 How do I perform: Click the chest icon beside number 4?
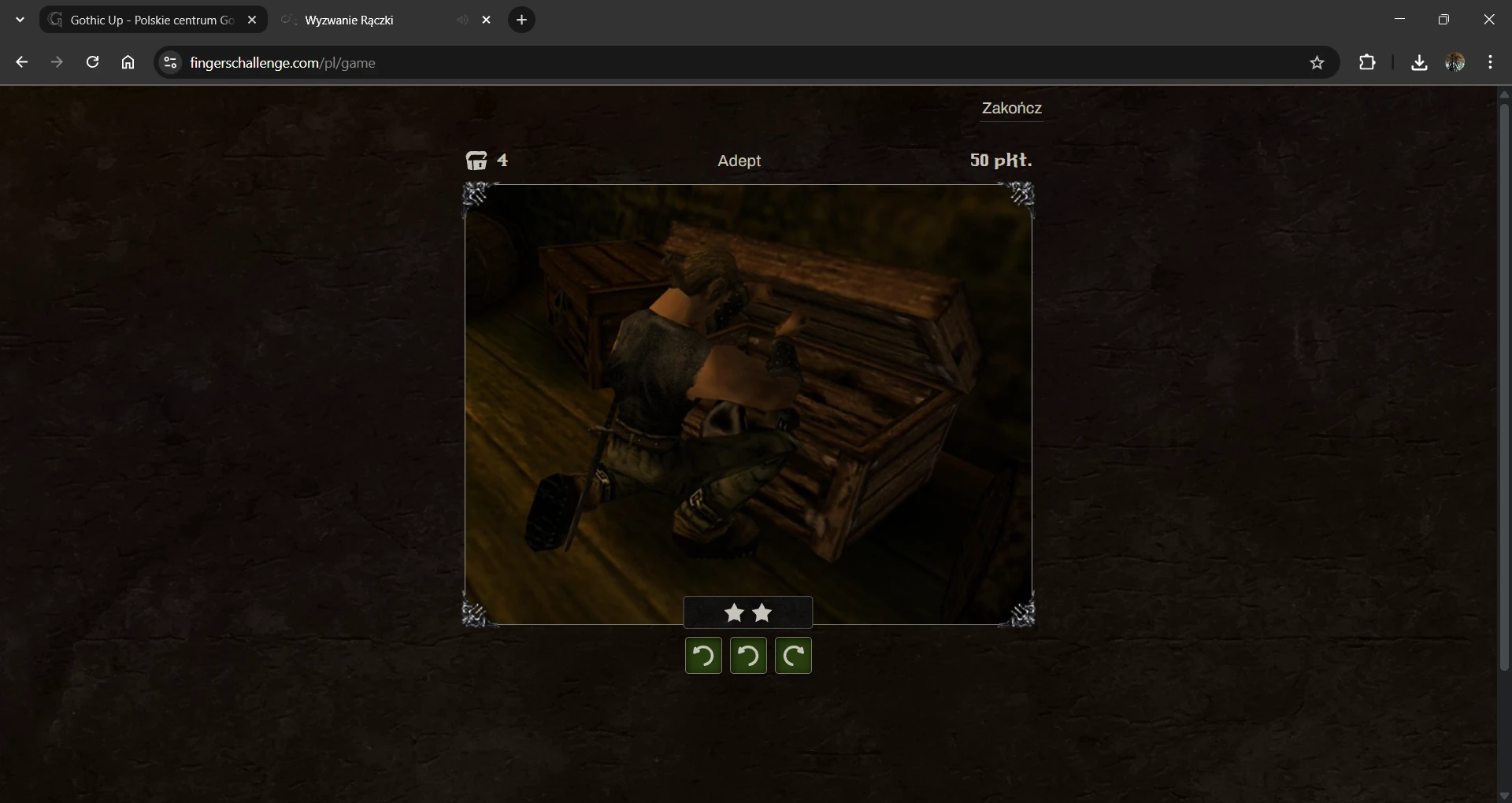pyautogui.click(x=476, y=161)
